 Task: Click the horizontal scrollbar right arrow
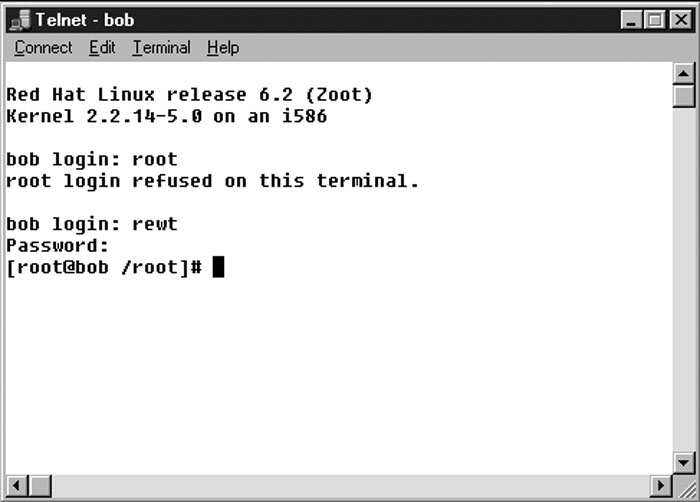pos(661,485)
